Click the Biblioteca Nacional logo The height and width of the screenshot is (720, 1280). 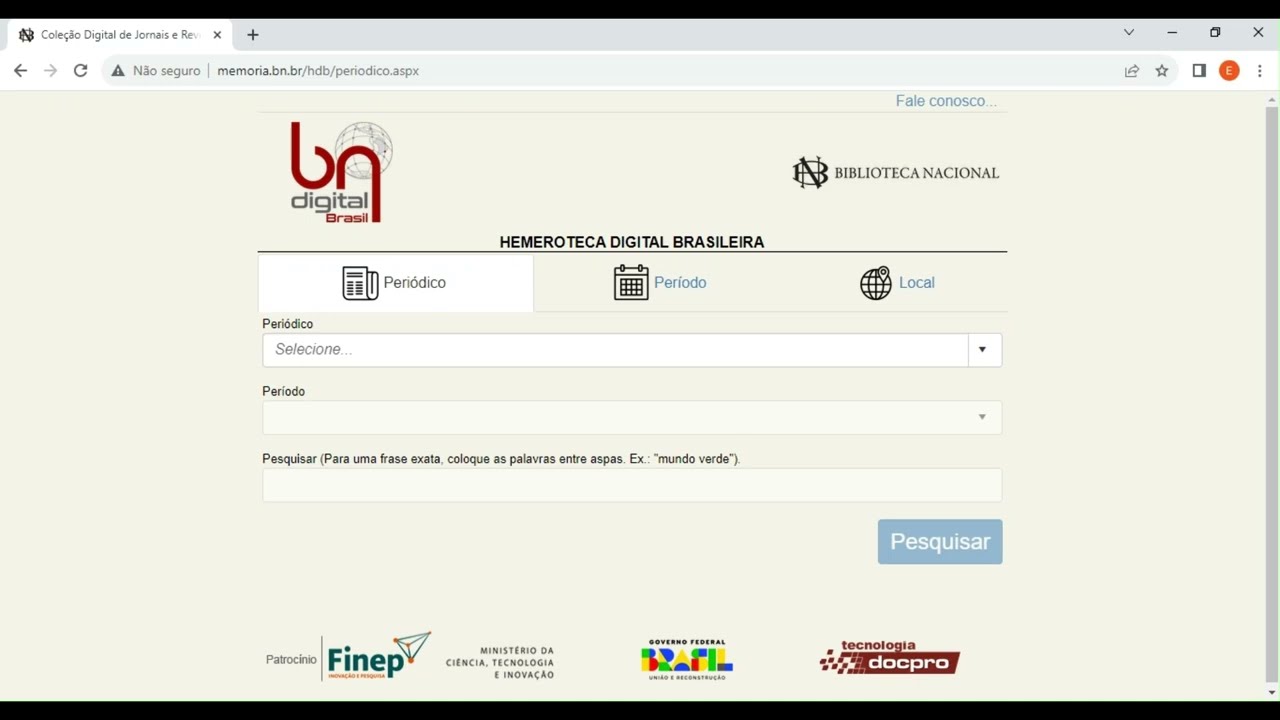coord(895,172)
